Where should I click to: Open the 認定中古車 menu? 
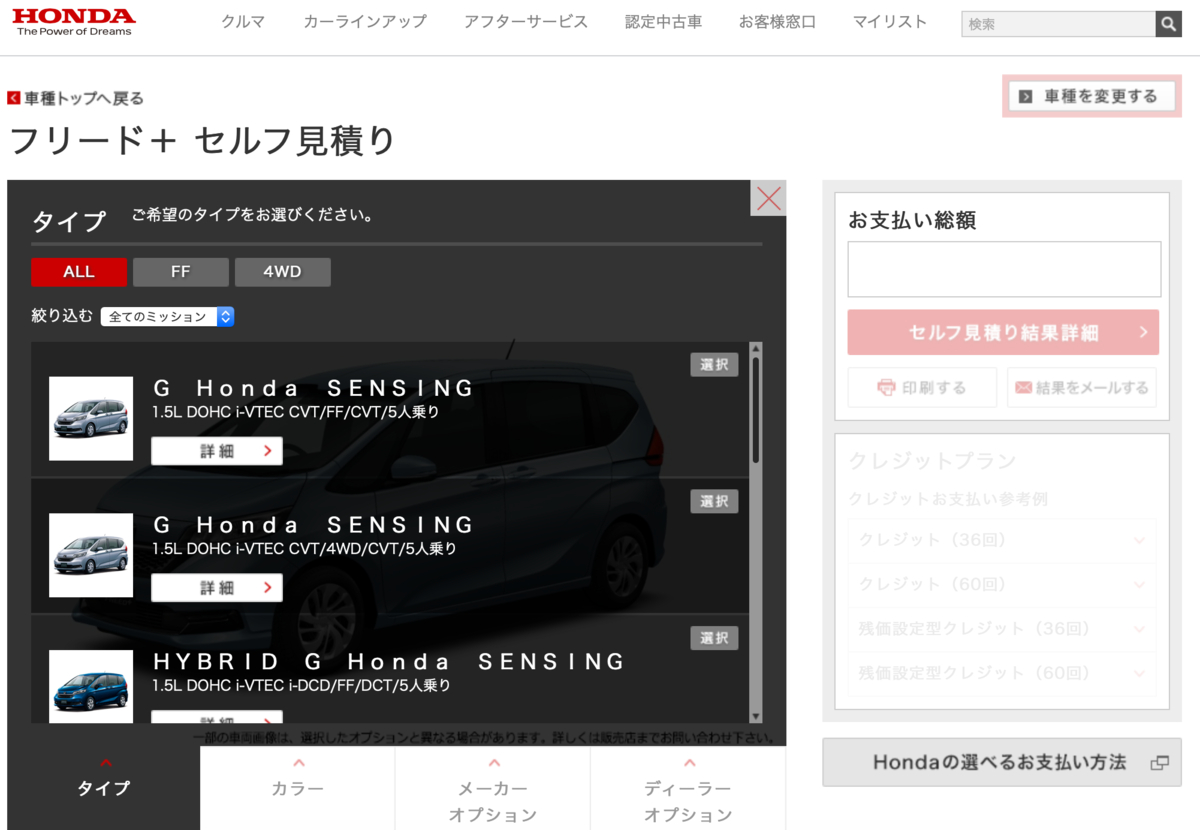point(663,22)
